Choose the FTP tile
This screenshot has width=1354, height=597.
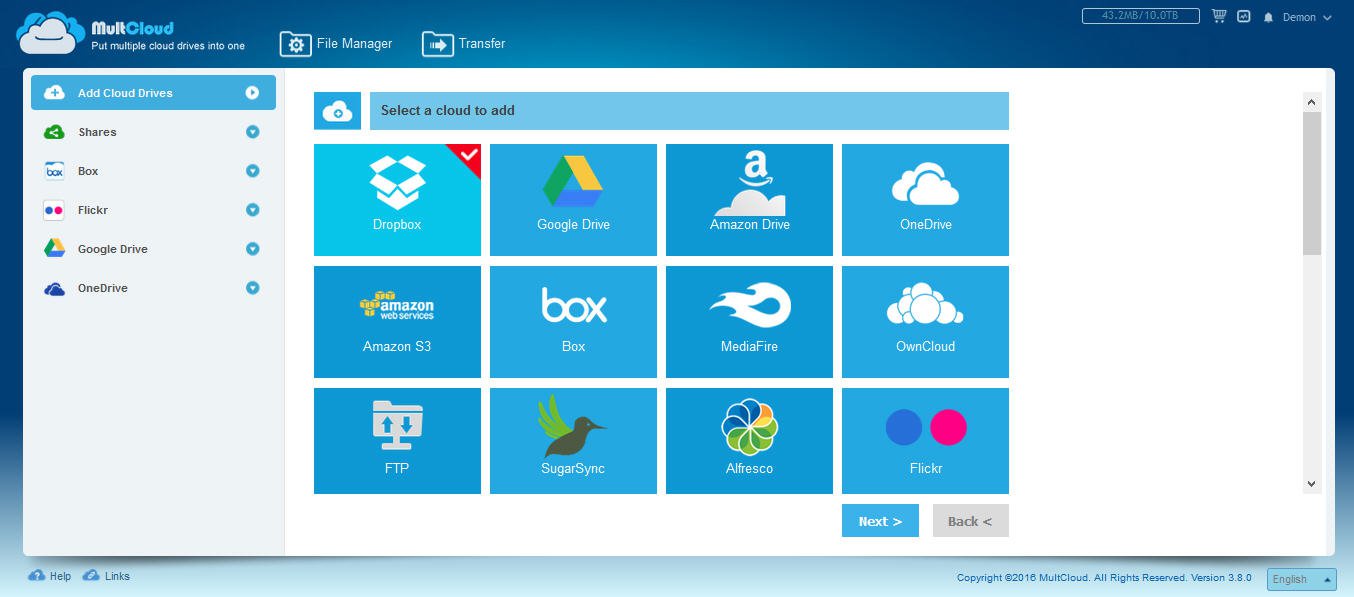pos(397,441)
